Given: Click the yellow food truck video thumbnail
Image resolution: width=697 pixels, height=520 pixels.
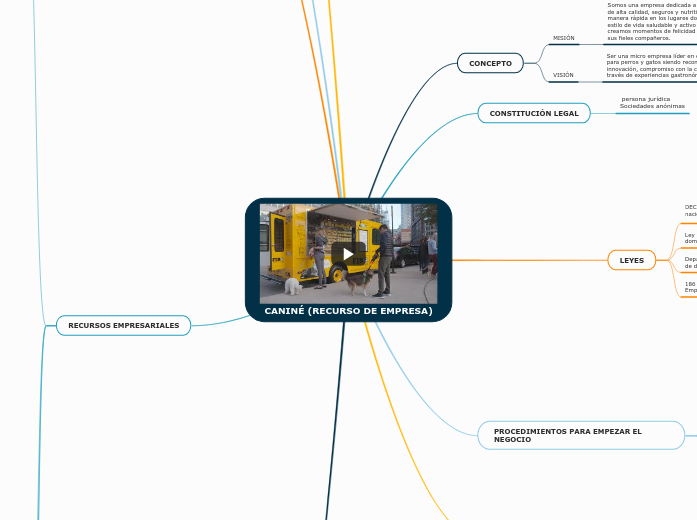Looking at the screenshot, I should point(348,254).
